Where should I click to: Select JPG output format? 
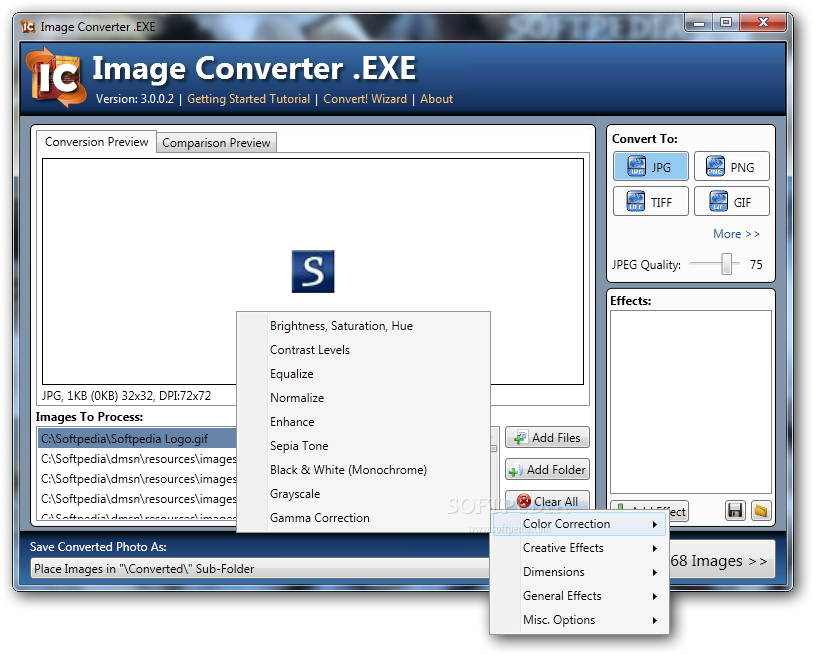pos(650,166)
